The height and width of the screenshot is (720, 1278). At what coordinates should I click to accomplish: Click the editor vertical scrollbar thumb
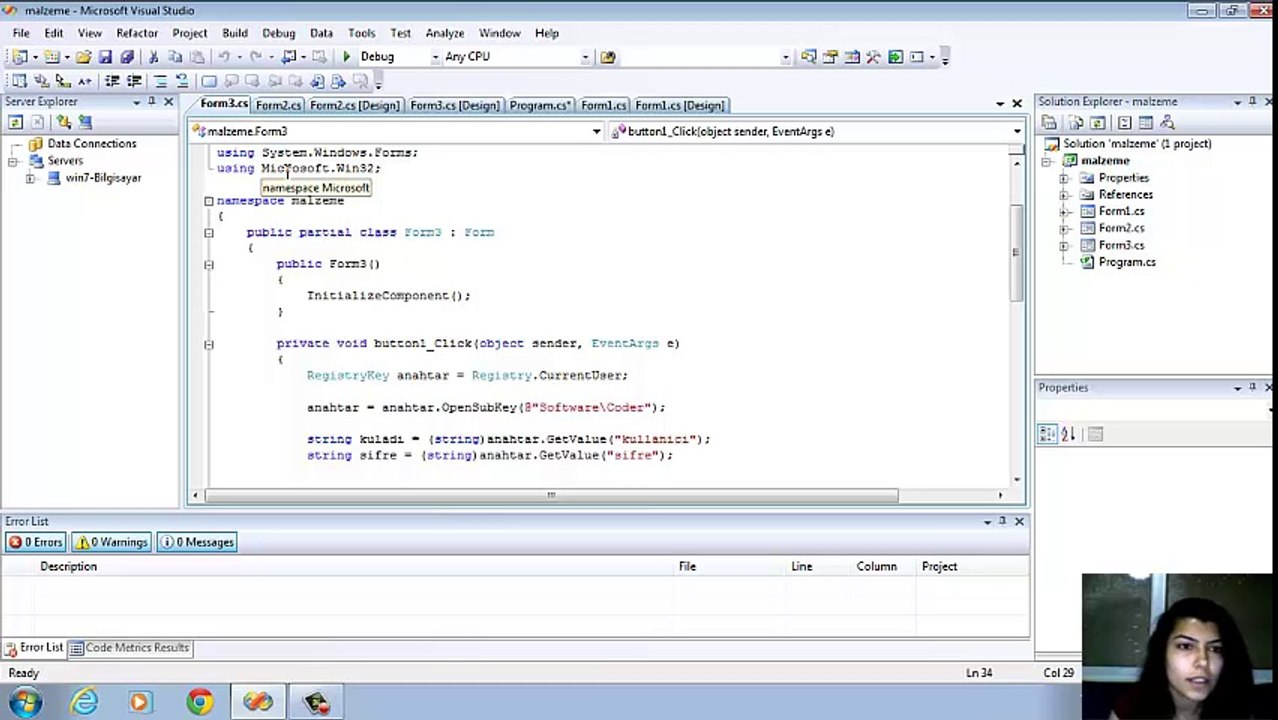(x=1017, y=252)
